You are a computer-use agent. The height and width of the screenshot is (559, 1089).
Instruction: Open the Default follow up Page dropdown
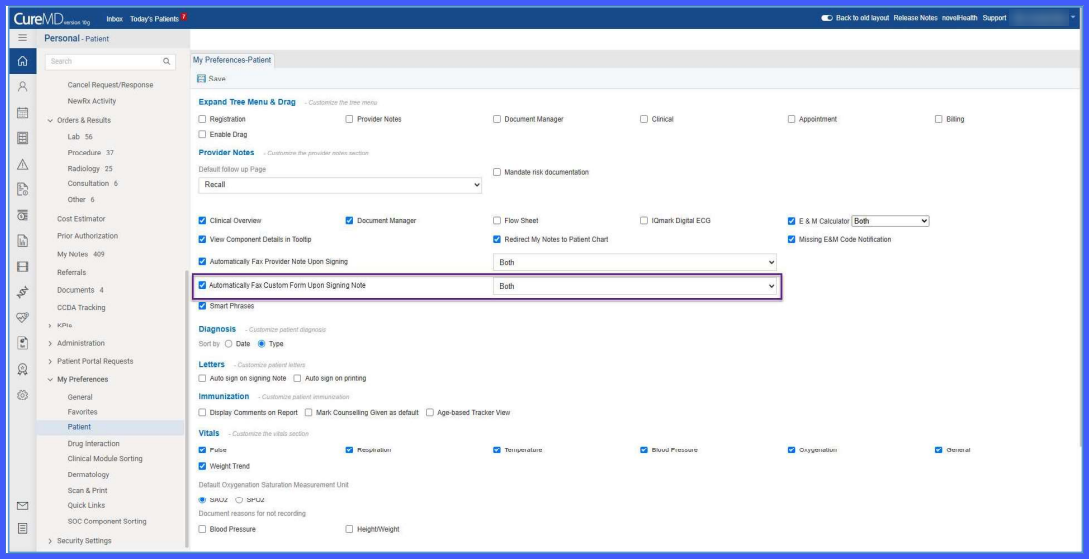click(x=340, y=185)
